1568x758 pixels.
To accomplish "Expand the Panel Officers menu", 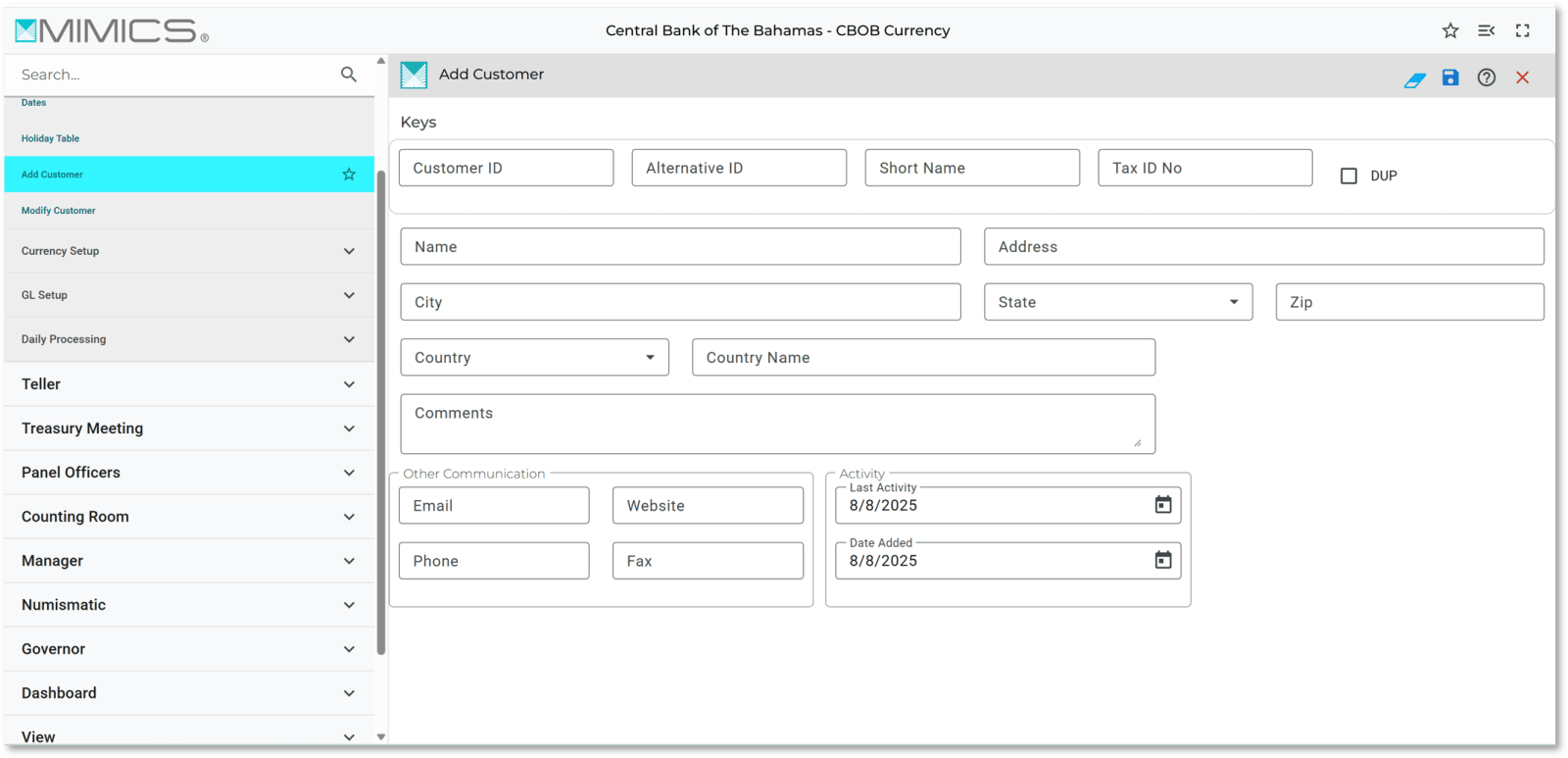I will 189,473.
